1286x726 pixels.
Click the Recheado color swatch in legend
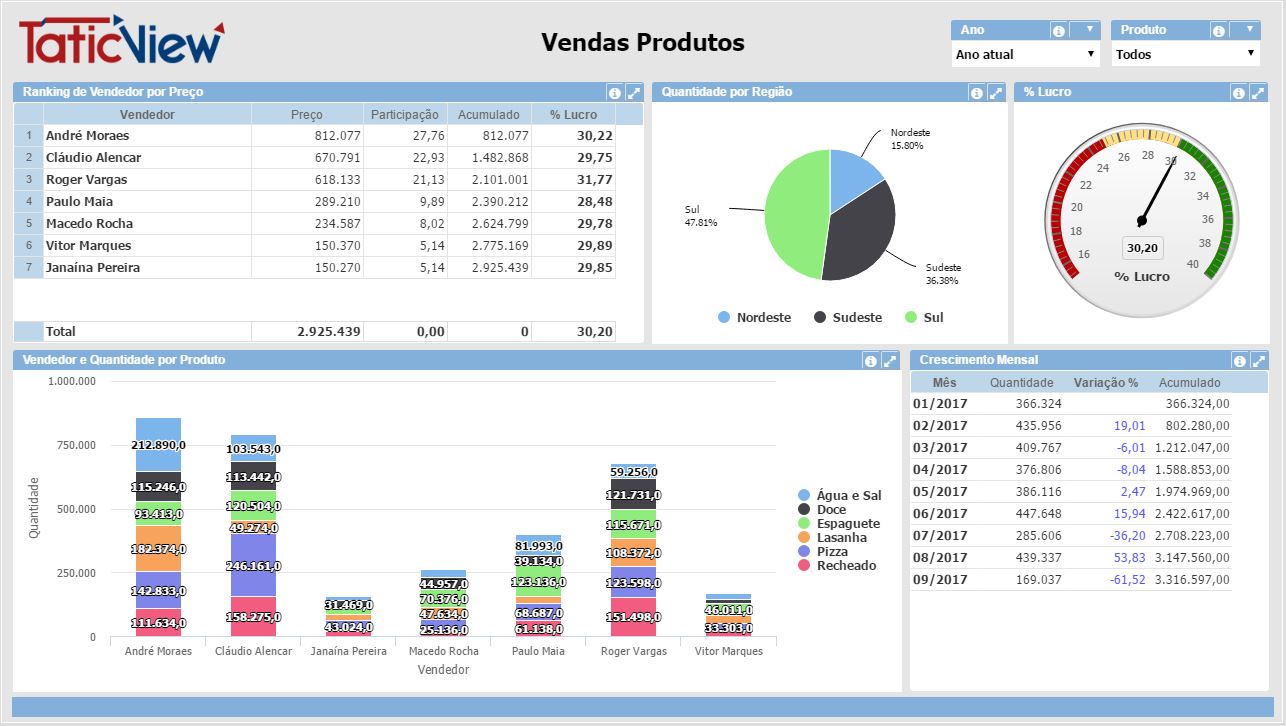point(804,566)
